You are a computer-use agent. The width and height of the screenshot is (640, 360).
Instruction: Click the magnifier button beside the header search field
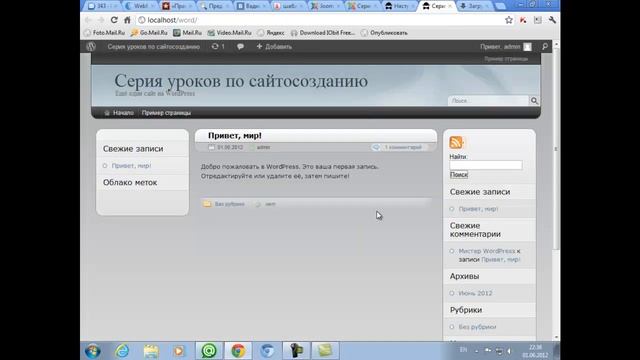coord(534,100)
